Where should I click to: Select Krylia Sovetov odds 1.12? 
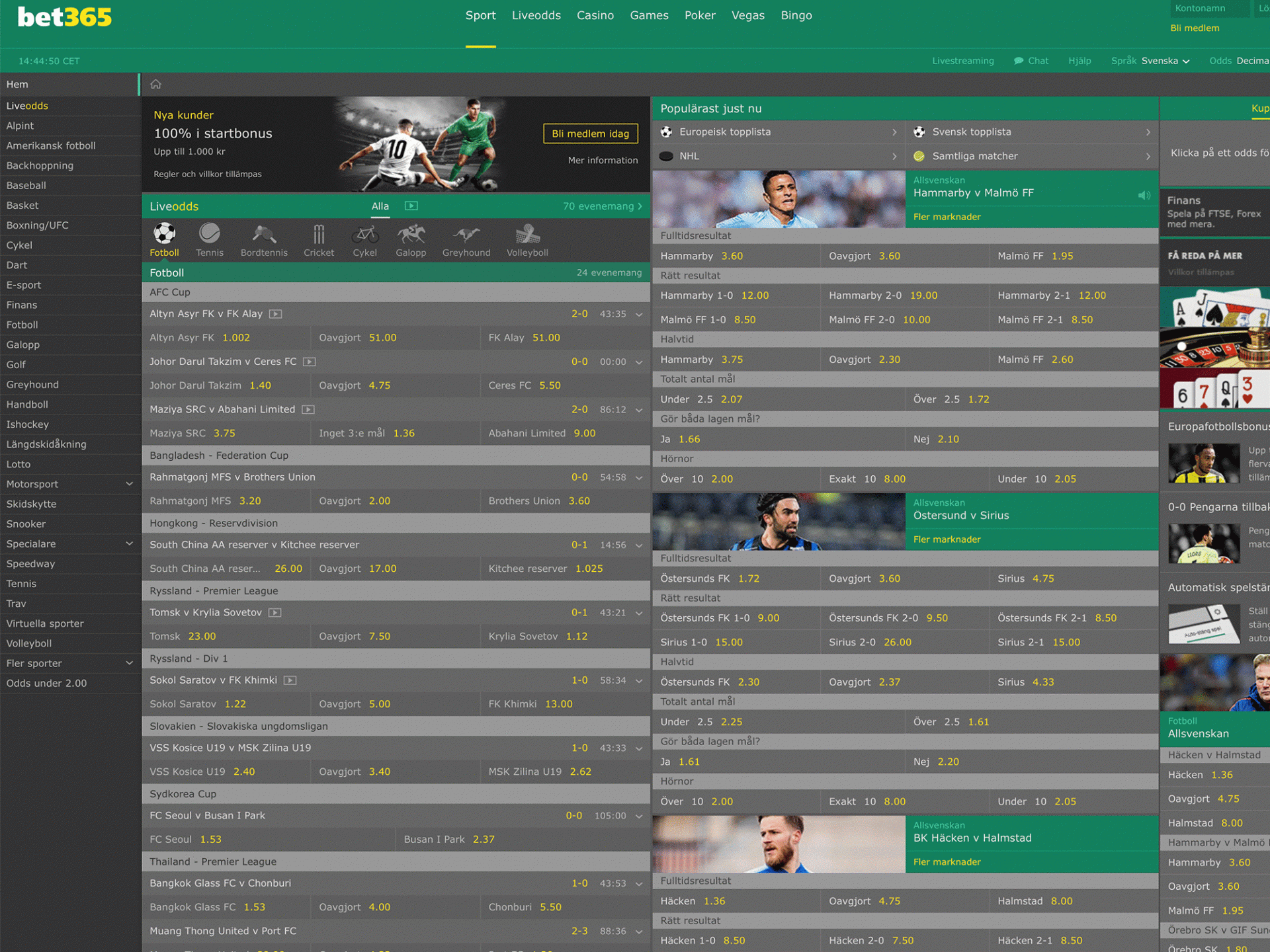point(565,637)
